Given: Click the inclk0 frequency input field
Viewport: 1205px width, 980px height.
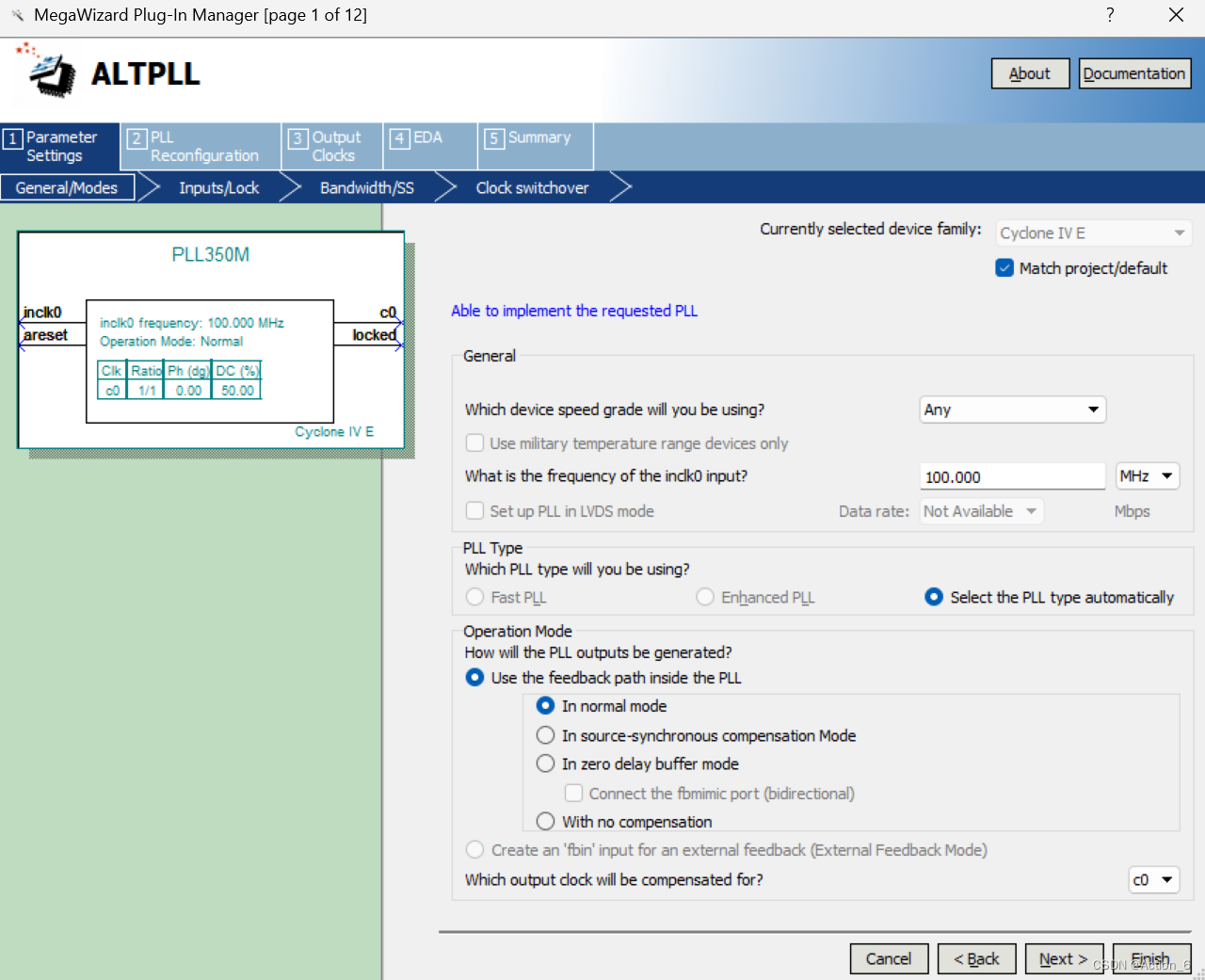Looking at the screenshot, I should (1012, 476).
